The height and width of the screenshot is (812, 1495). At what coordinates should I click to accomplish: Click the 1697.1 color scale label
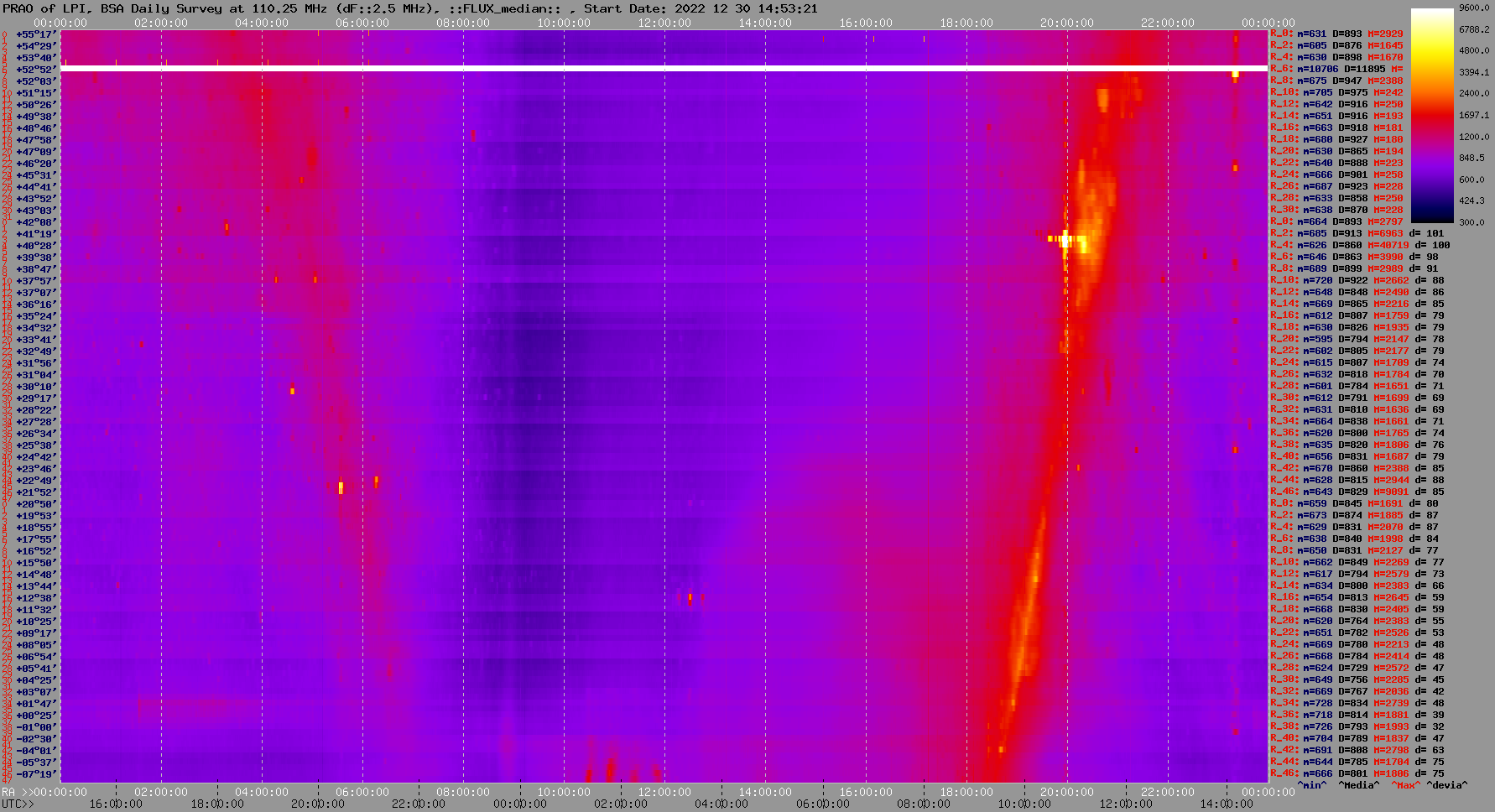pyautogui.click(x=1474, y=115)
